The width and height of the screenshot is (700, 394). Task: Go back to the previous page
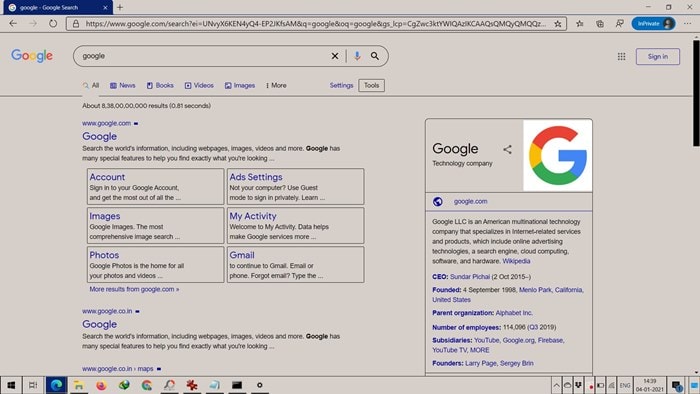pyautogui.click(x=13, y=24)
